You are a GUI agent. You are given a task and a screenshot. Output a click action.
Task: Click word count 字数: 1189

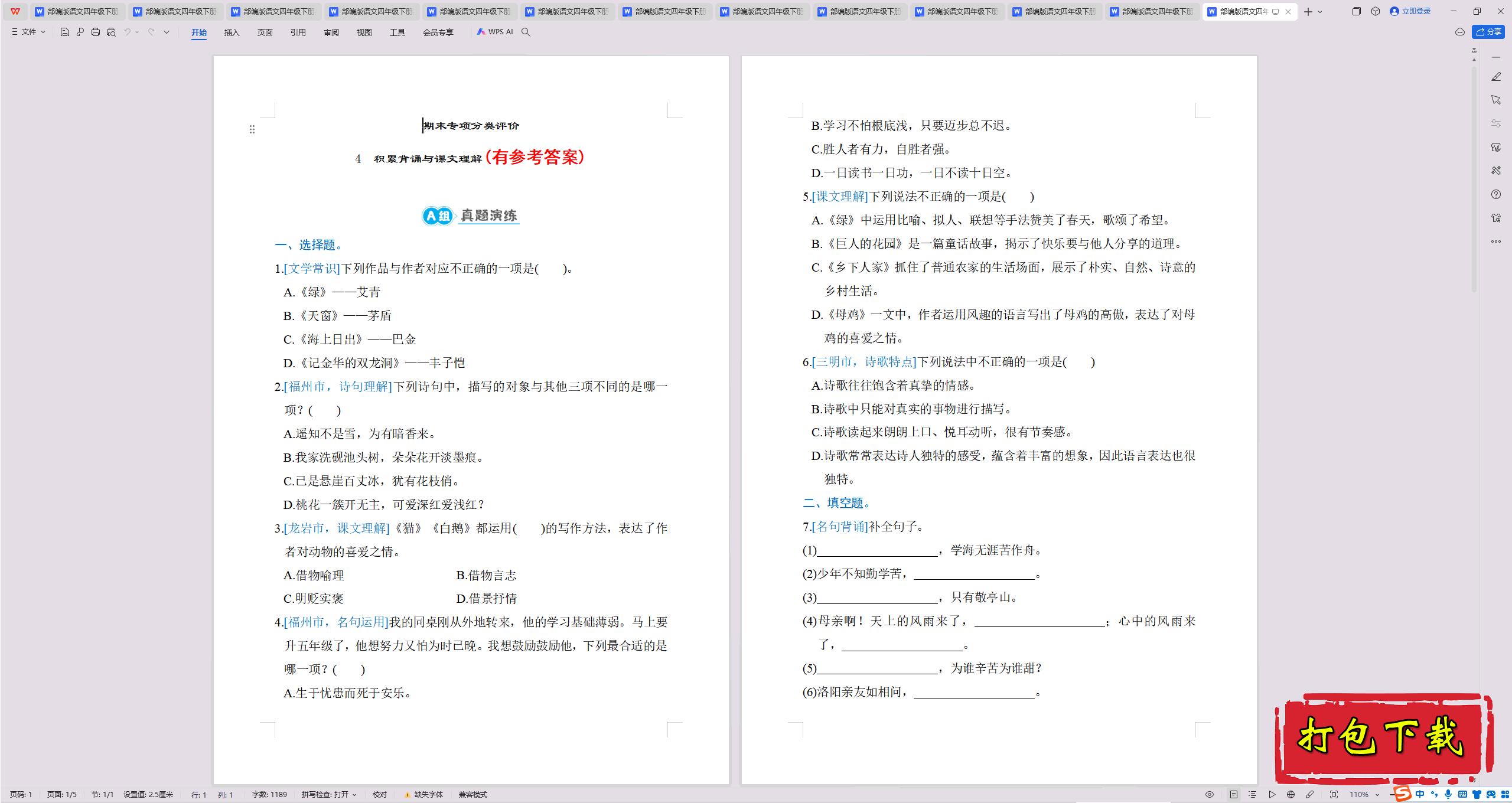269,795
